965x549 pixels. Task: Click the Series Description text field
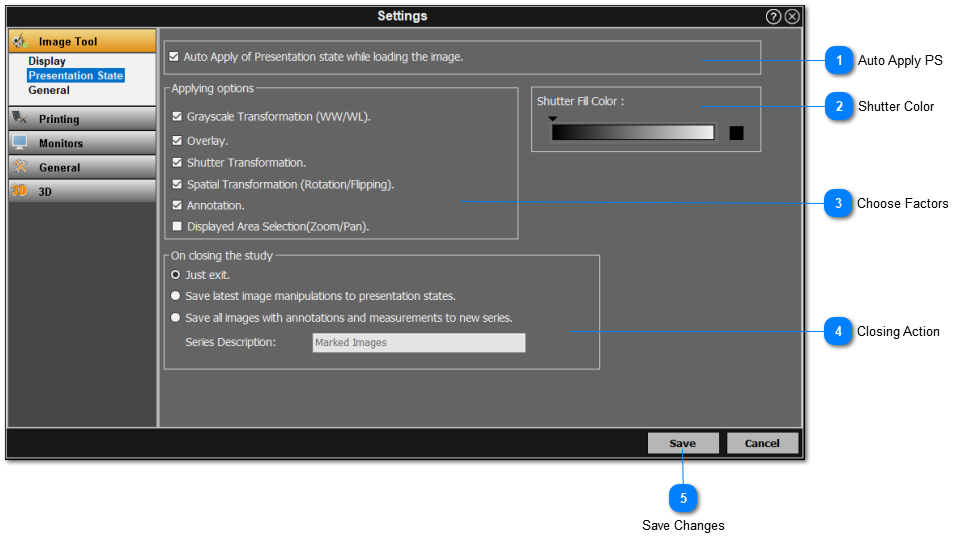point(417,343)
